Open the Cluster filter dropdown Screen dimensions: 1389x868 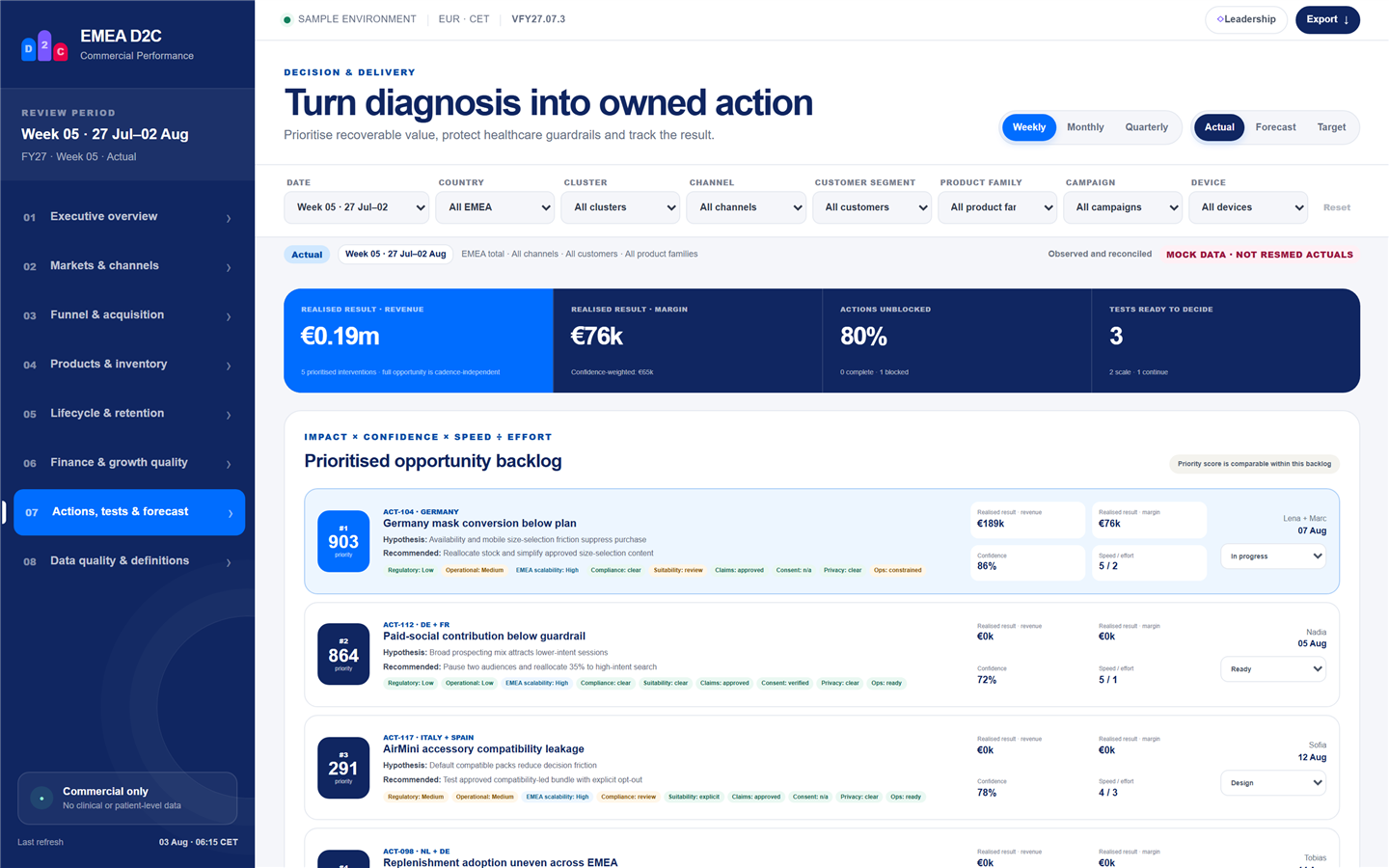[621, 207]
